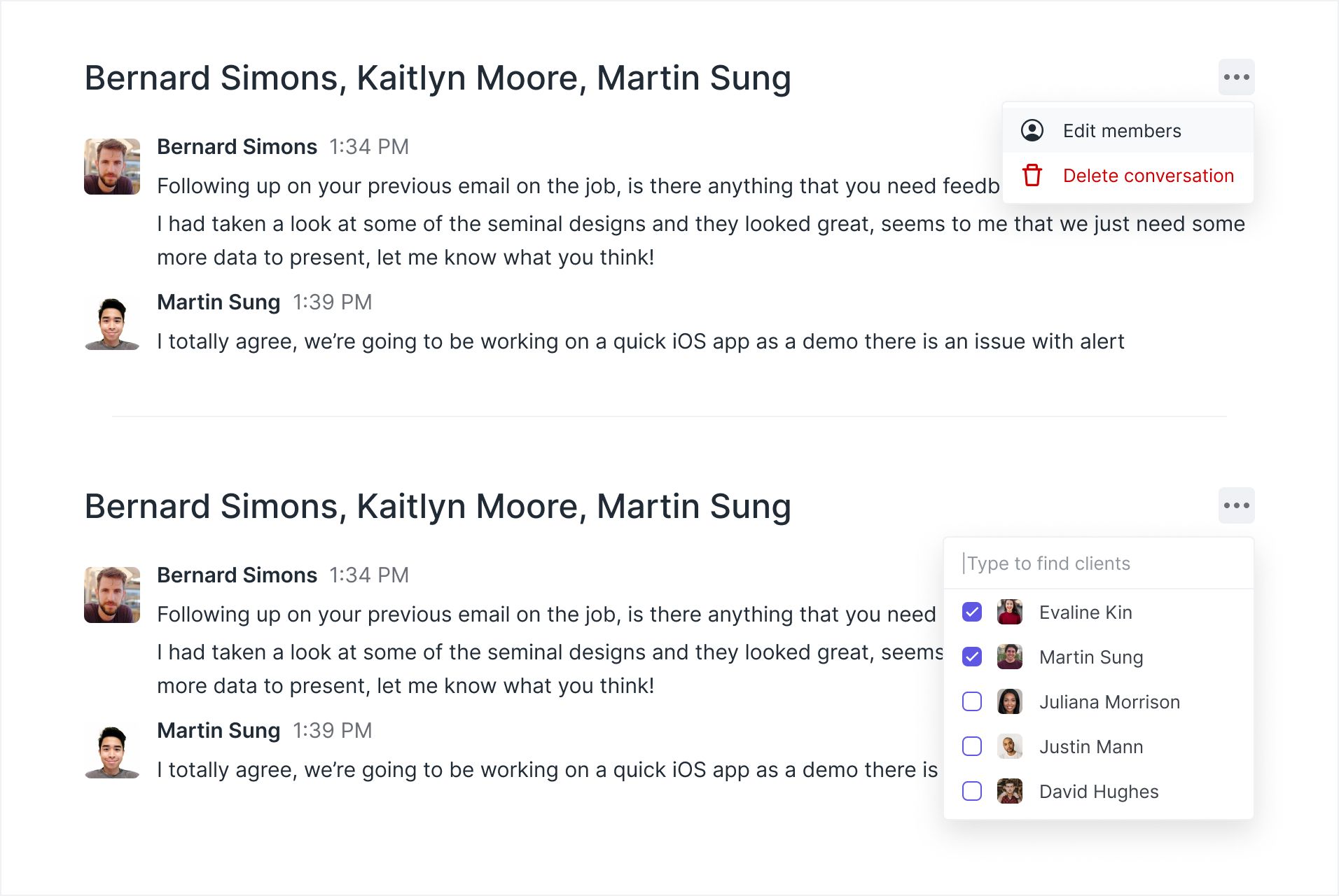Click the bottom conversation title heading

[438, 506]
